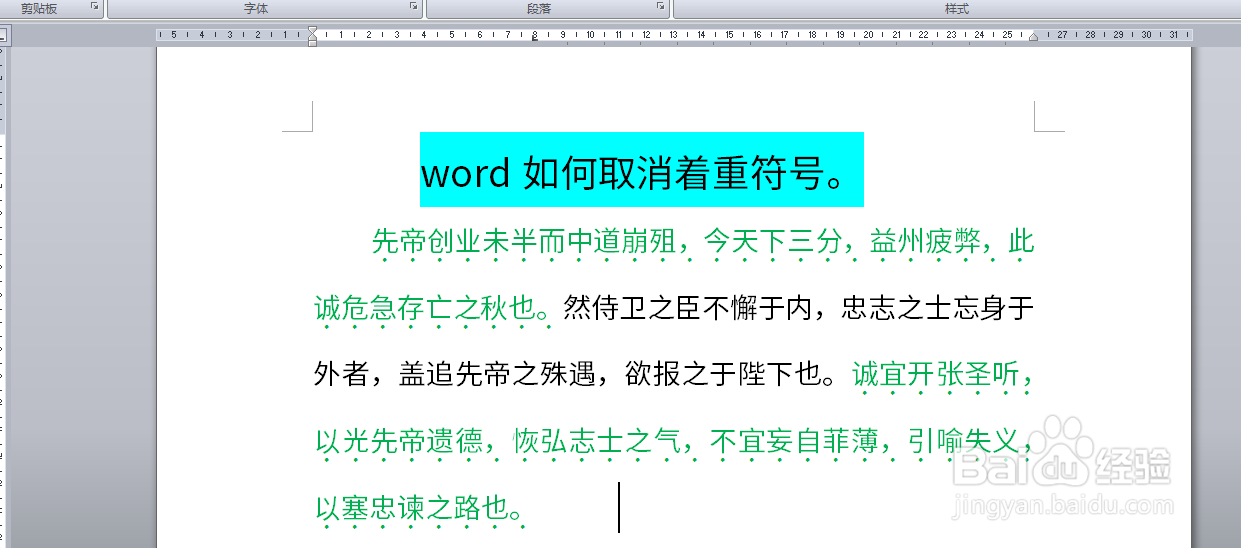Click the green text '诚危急存亡之秋也。'
The height and width of the screenshot is (548, 1241).
point(433,309)
